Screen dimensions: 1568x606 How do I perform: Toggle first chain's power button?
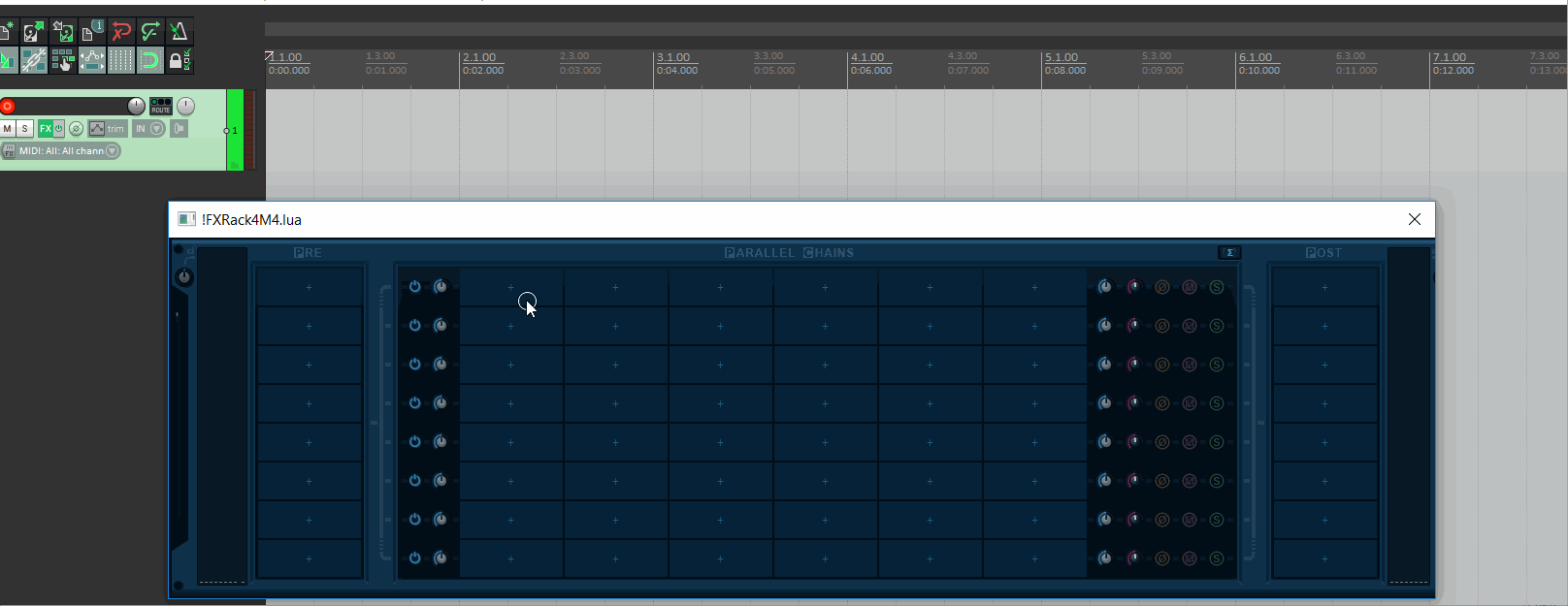pyautogui.click(x=415, y=287)
